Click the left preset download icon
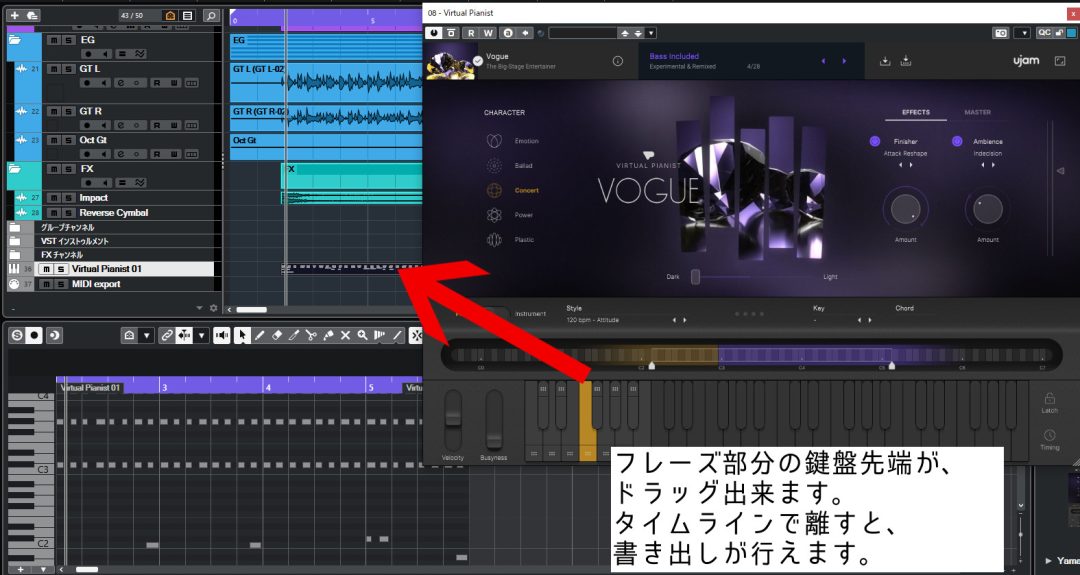Image resolution: width=1080 pixels, height=575 pixels. 885,61
